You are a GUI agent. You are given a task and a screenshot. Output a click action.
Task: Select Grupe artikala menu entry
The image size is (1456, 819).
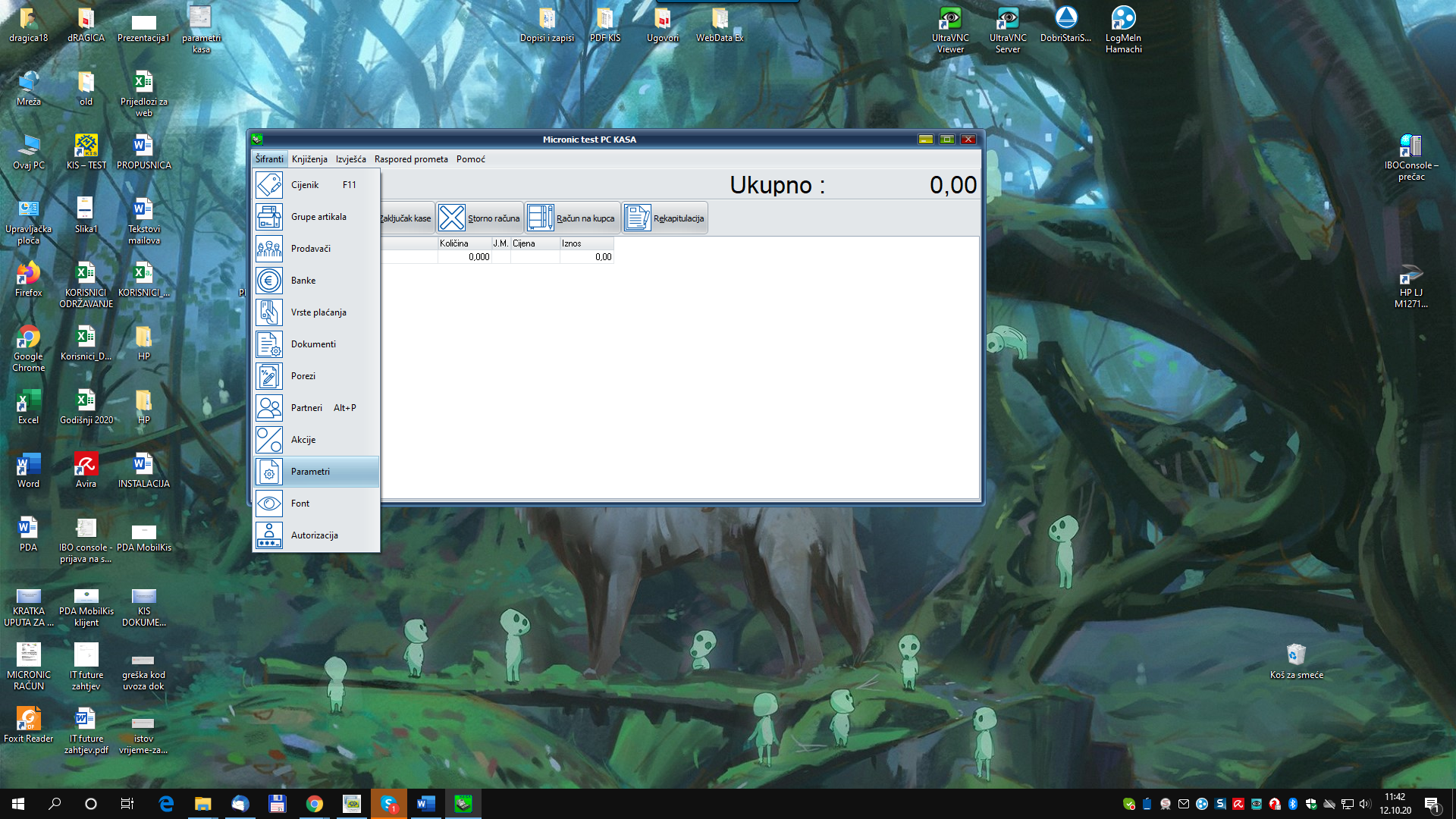click(316, 217)
